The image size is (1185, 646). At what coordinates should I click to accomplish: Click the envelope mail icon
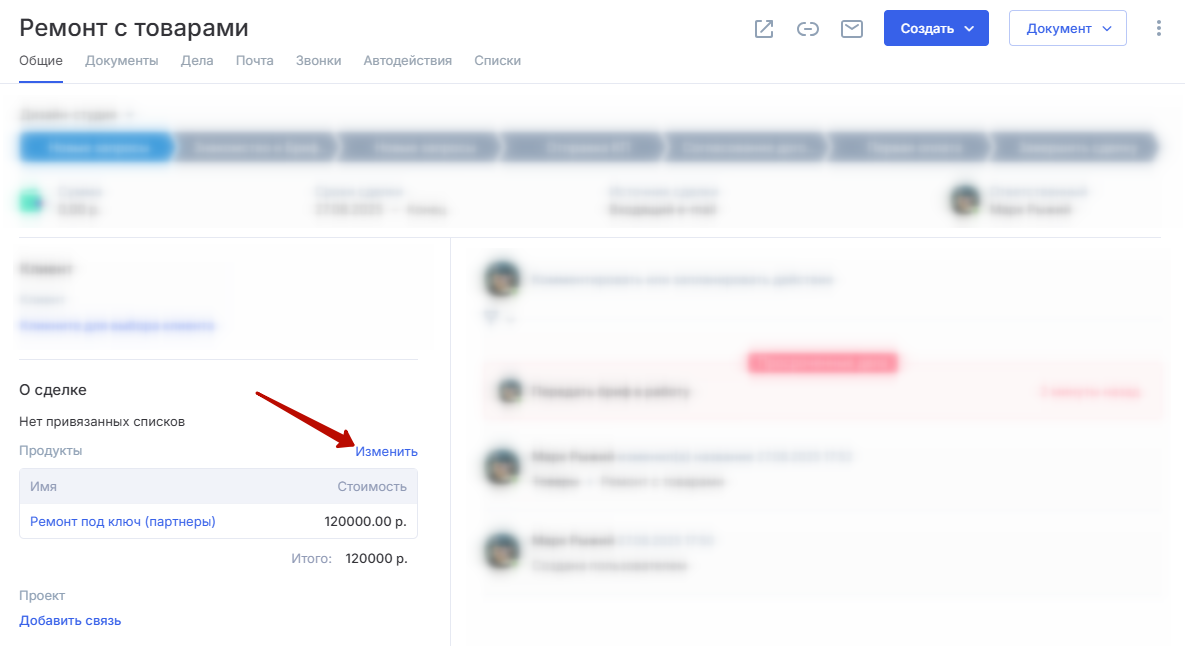pos(852,29)
